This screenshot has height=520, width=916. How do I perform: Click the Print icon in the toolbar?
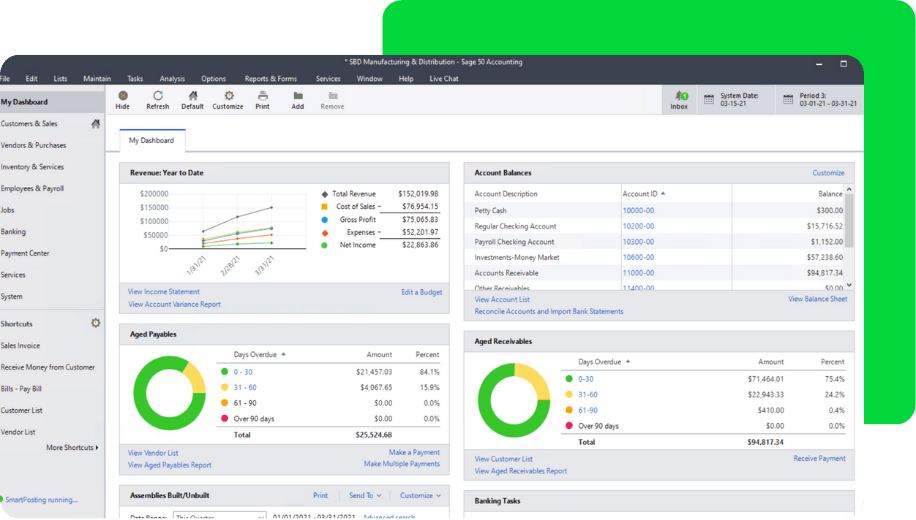(262, 96)
